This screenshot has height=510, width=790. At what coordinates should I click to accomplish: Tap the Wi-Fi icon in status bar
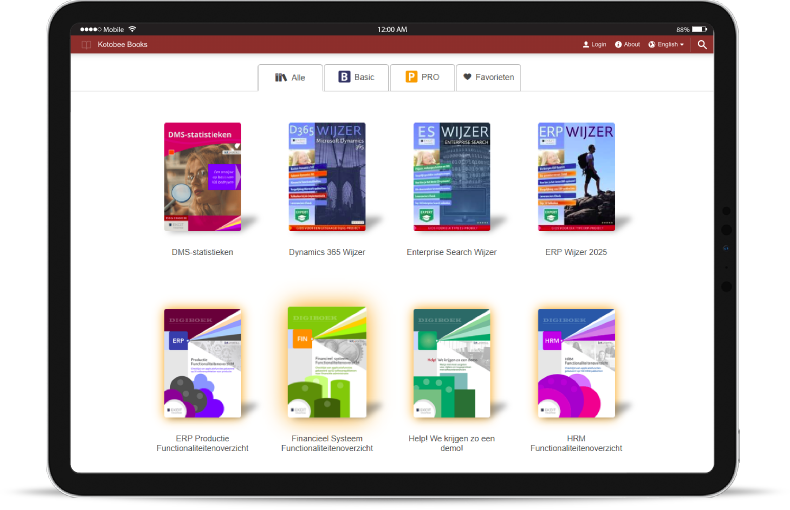[132, 29]
